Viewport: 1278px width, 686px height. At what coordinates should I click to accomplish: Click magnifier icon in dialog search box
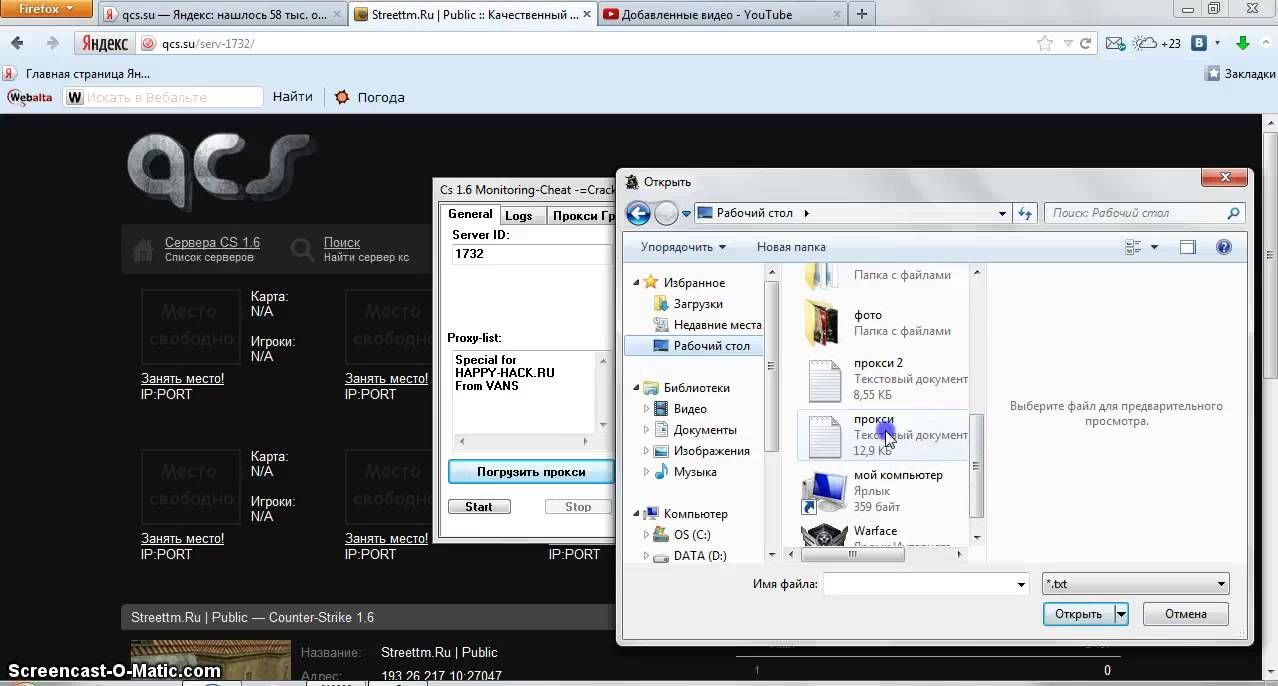click(1233, 213)
